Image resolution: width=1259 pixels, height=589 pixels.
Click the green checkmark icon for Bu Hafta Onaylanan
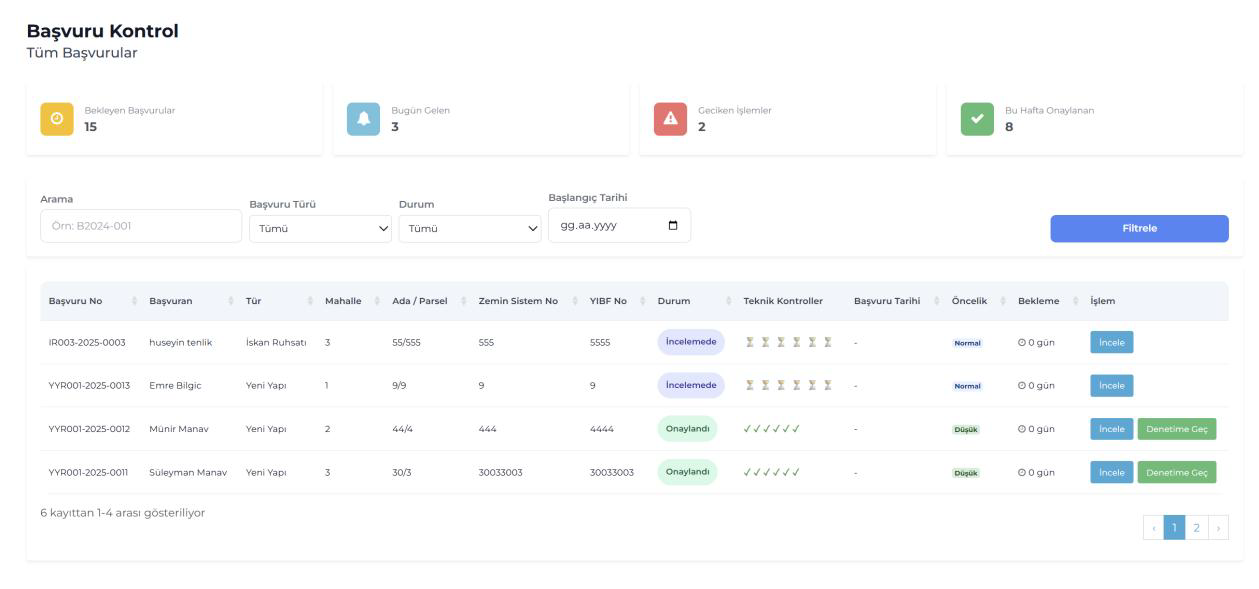click(976, 119)
